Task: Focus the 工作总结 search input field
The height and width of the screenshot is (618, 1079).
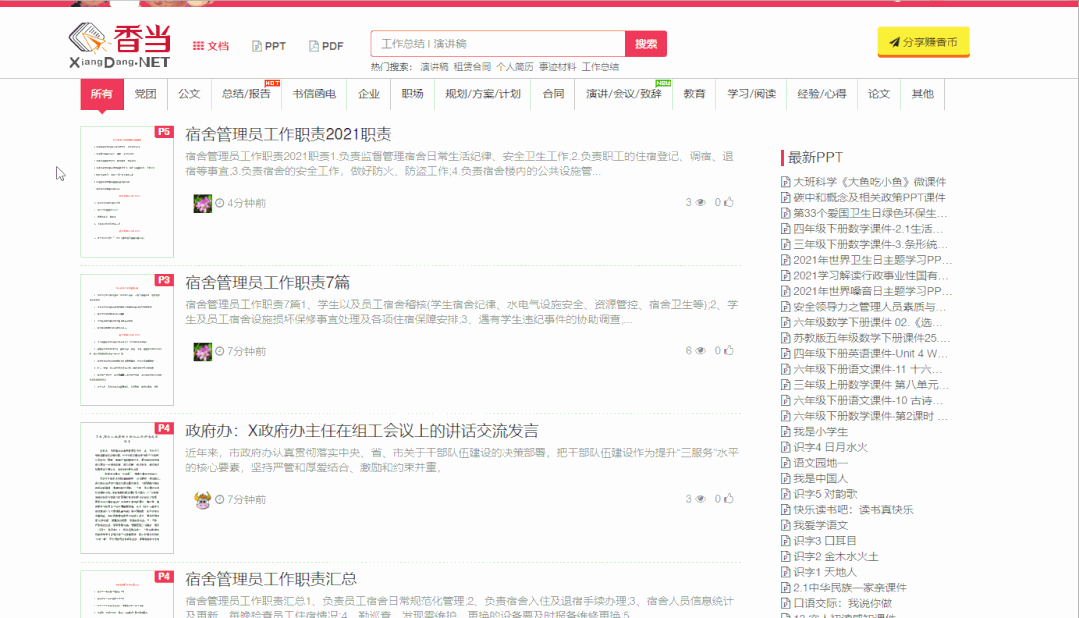Action: pyautogui.click(x=498, y=44)
